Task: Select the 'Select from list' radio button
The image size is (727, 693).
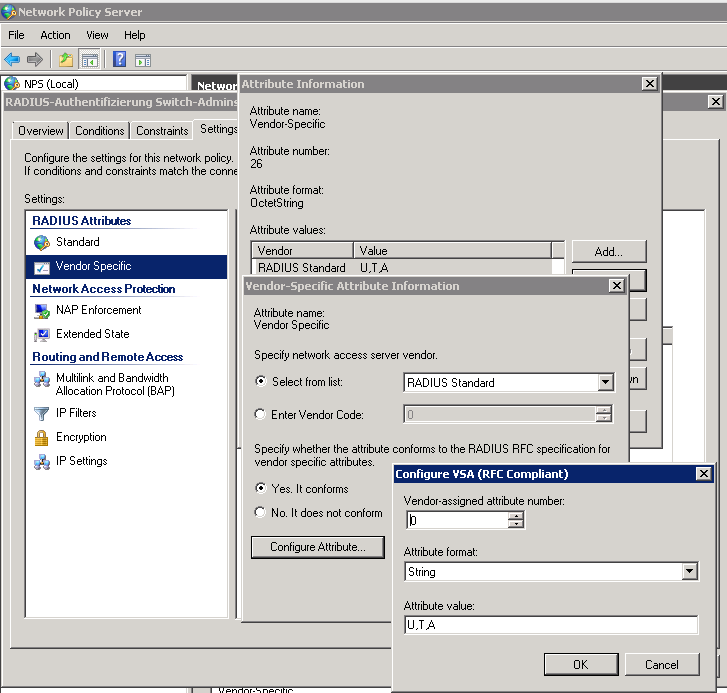Action: pyautogui.click(x=261, y=381)
